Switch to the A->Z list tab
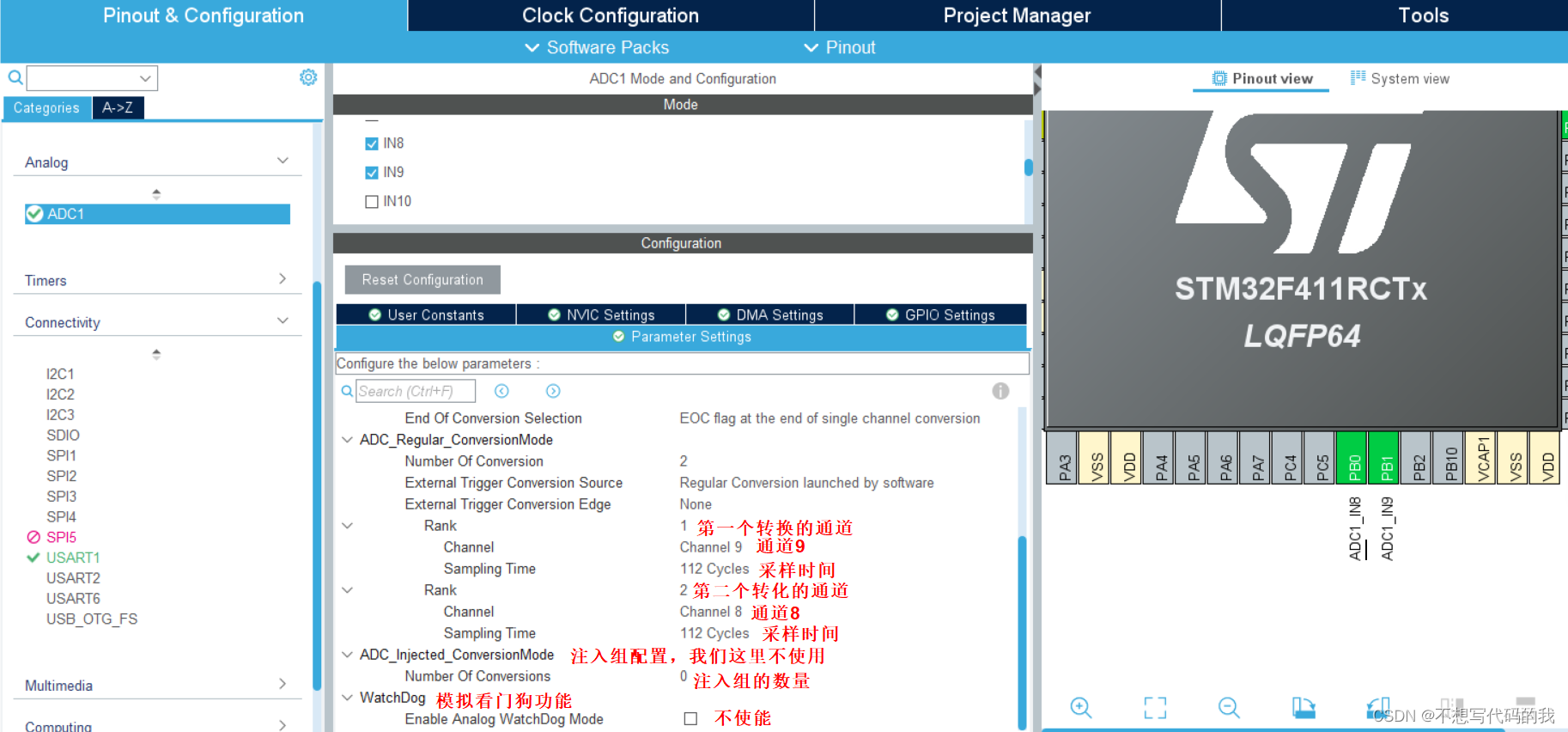Image resolution: width=1568 pixels, height=732 pixels. (118, 107)
